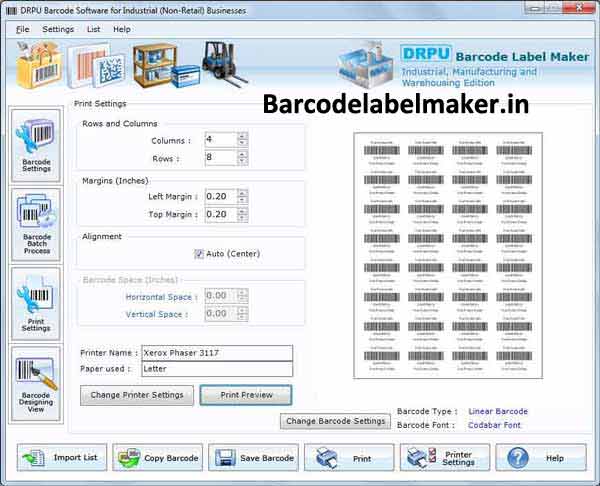This screenshot has width=600, height=486.
Task: Open the Barcode Batch Process icon
Action: pos(36,224)
